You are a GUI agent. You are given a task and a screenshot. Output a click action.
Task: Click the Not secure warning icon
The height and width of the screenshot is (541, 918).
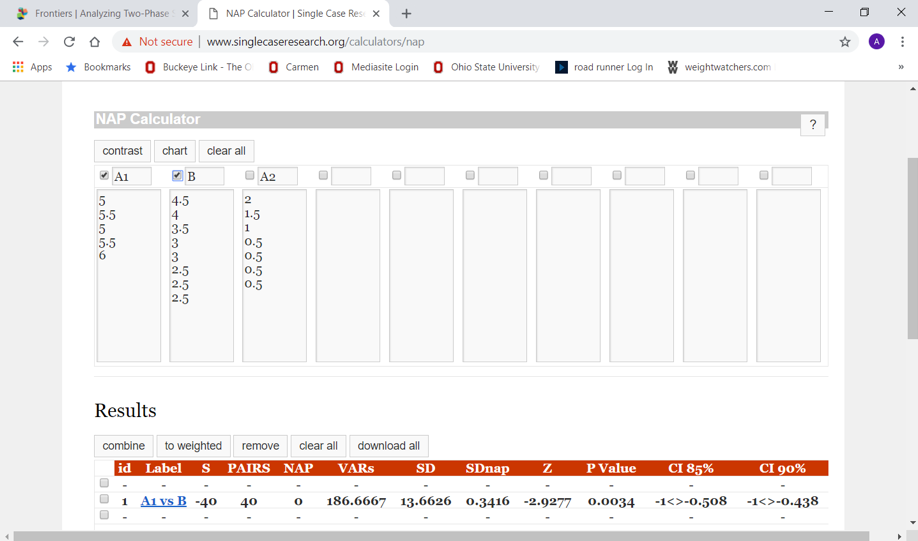(x=126, y=42)
